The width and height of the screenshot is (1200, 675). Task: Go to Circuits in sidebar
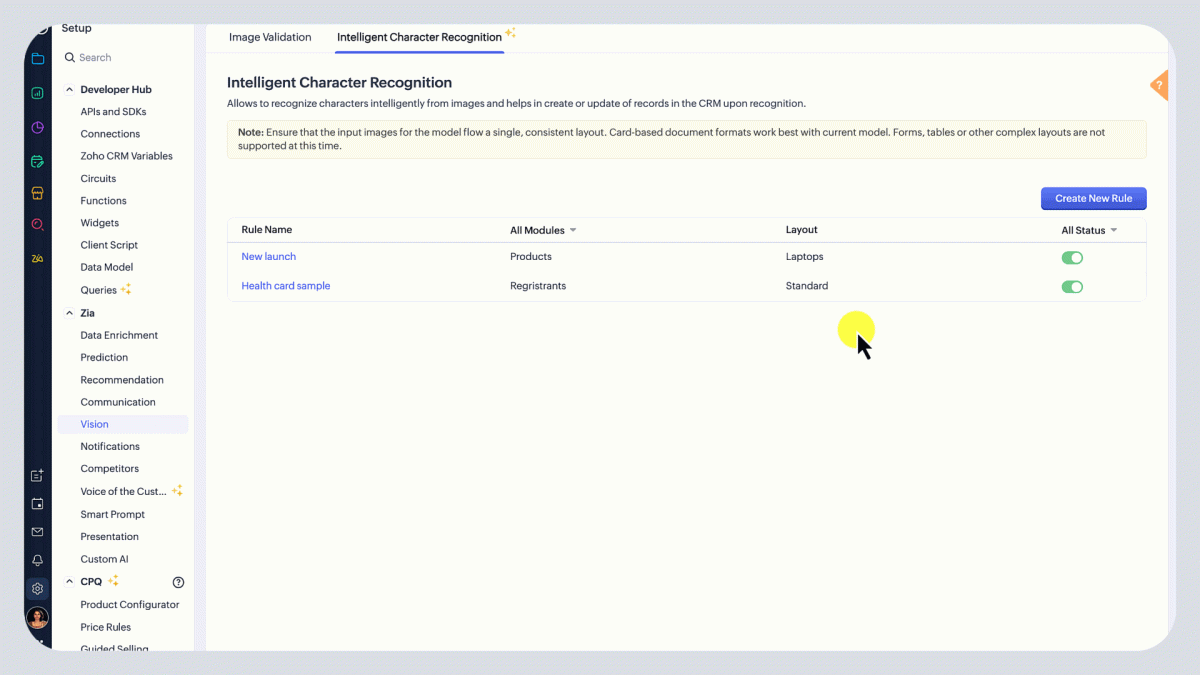tap(98, 179)
